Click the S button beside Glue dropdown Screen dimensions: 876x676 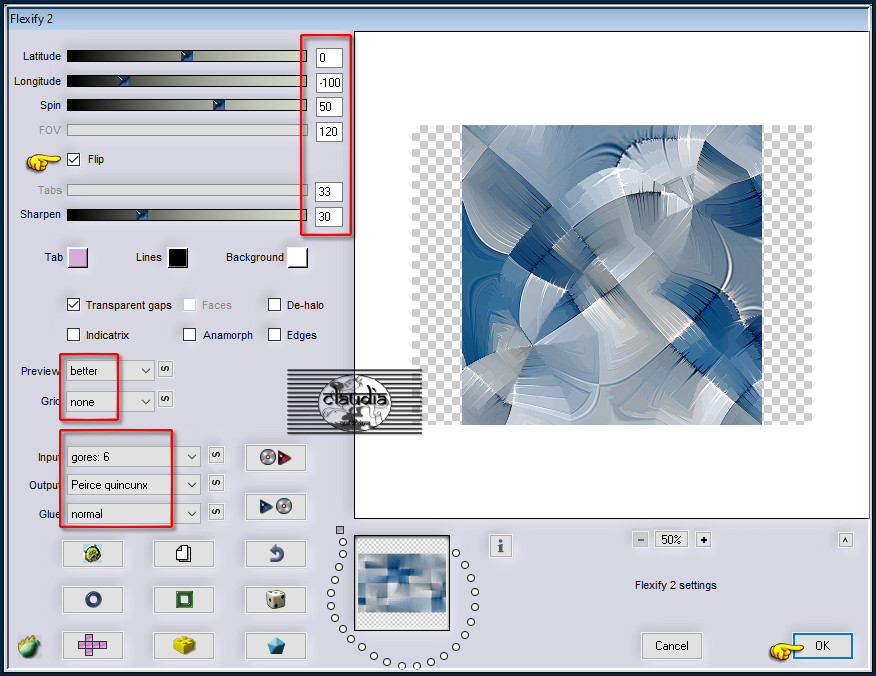(x=216, y=512)
